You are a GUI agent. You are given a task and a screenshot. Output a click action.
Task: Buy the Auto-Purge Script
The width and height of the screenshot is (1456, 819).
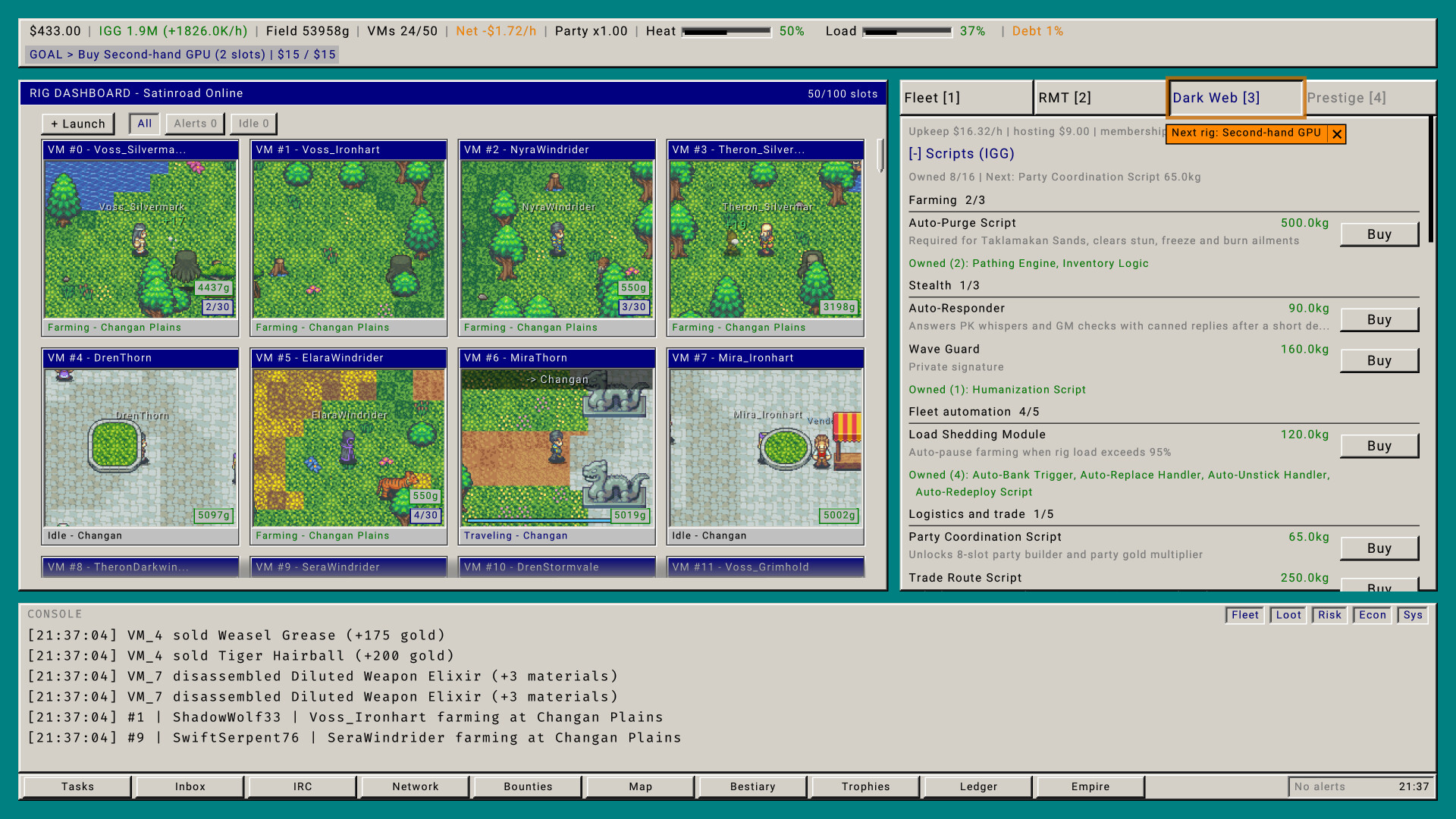(x=1379, y=234)
